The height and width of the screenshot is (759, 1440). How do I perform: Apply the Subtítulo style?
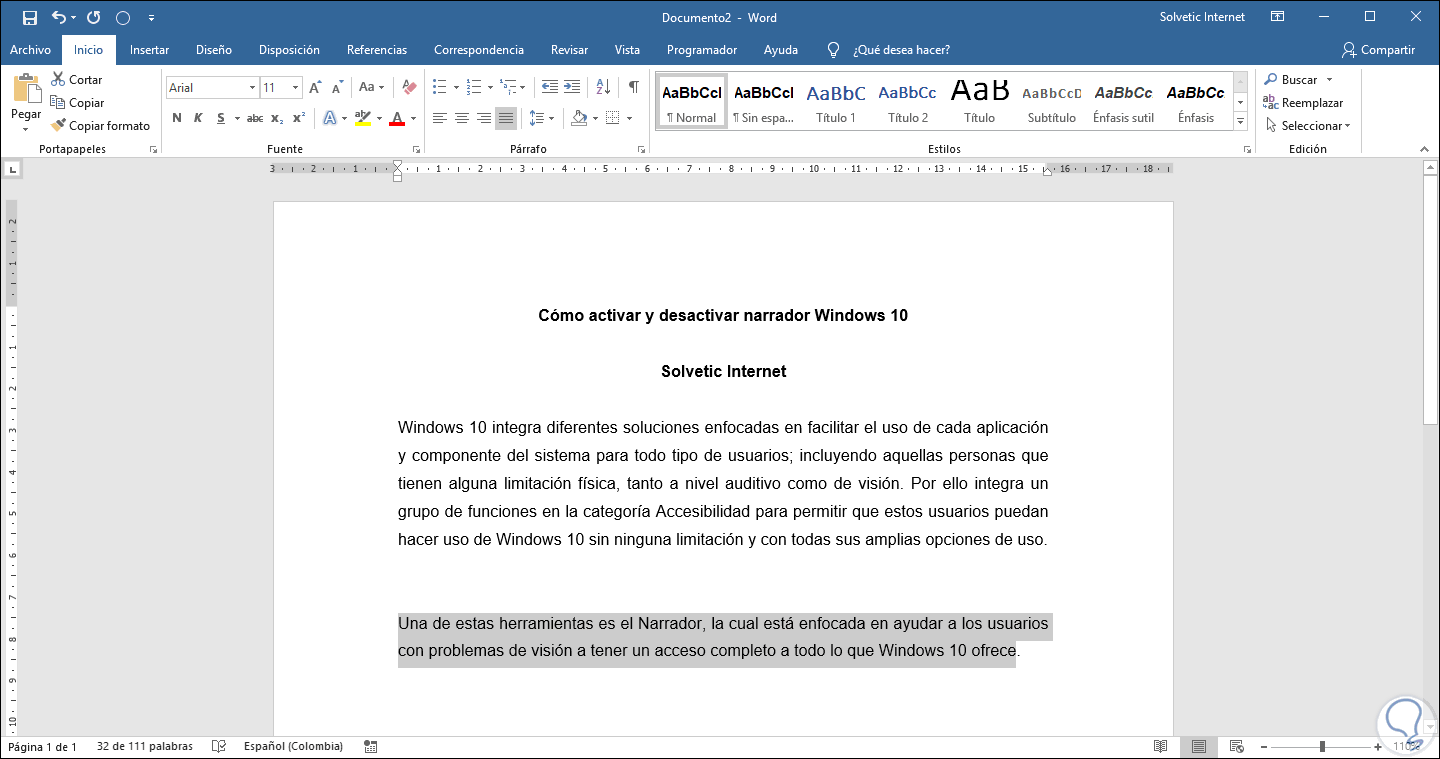click(1052, 102)
